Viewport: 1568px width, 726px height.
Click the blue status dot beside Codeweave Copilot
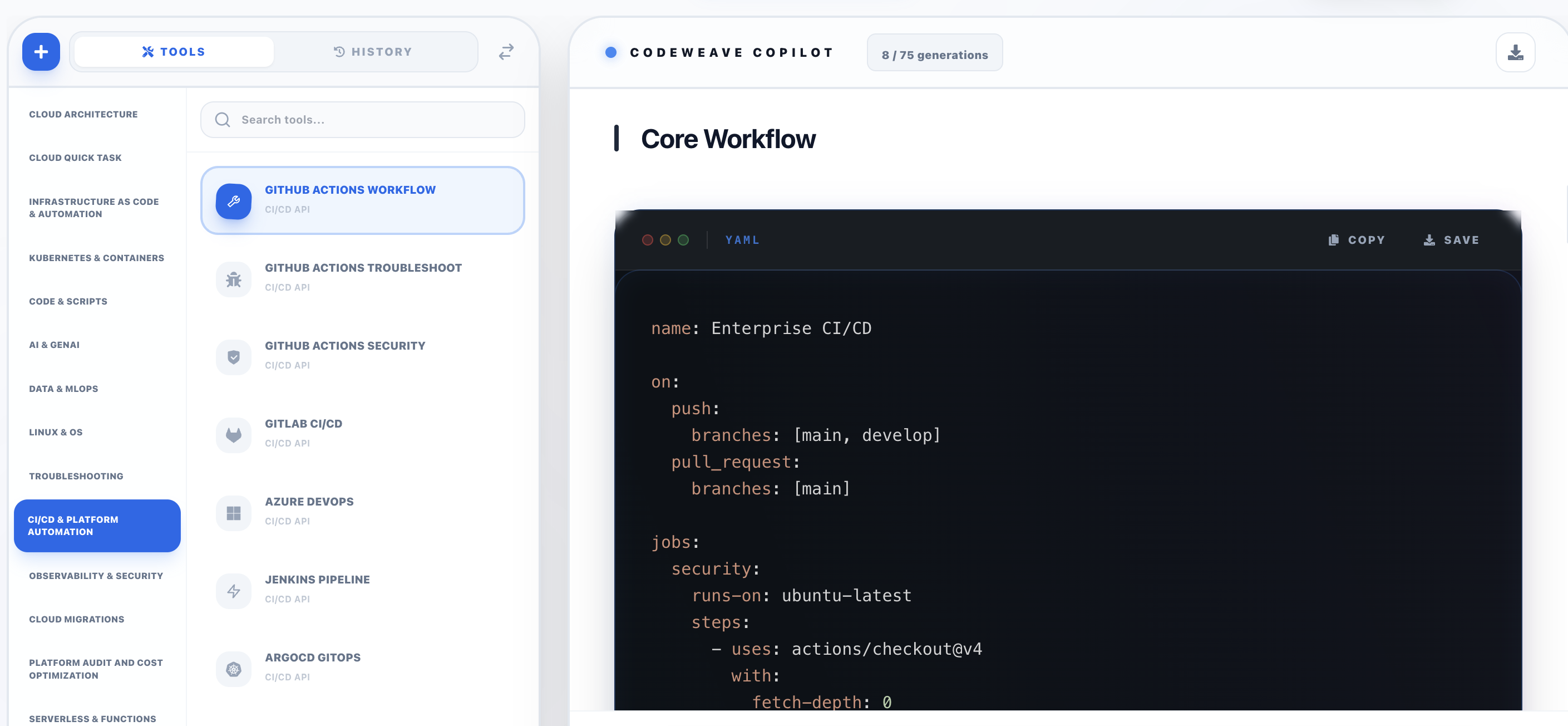point(610,52)
